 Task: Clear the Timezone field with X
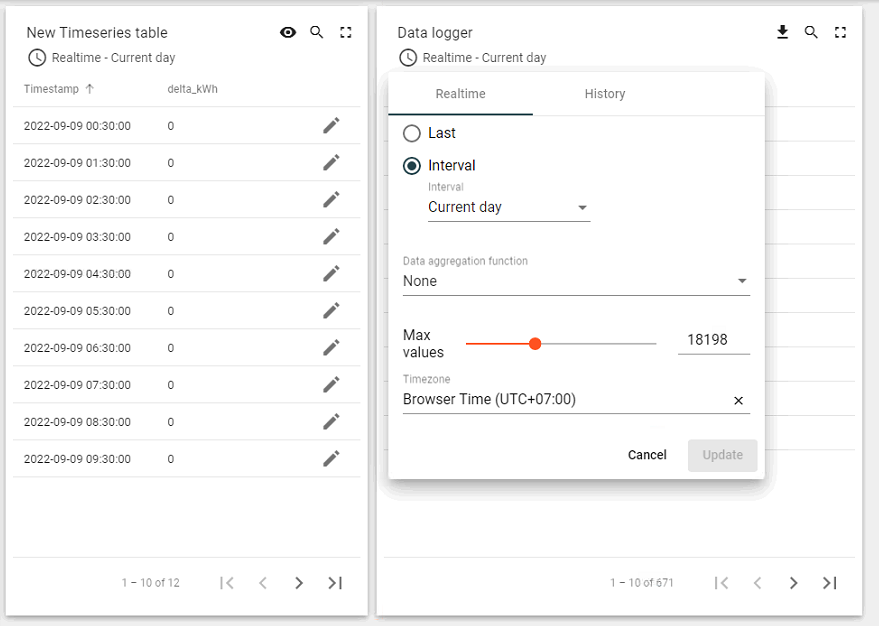click(738, 400)
